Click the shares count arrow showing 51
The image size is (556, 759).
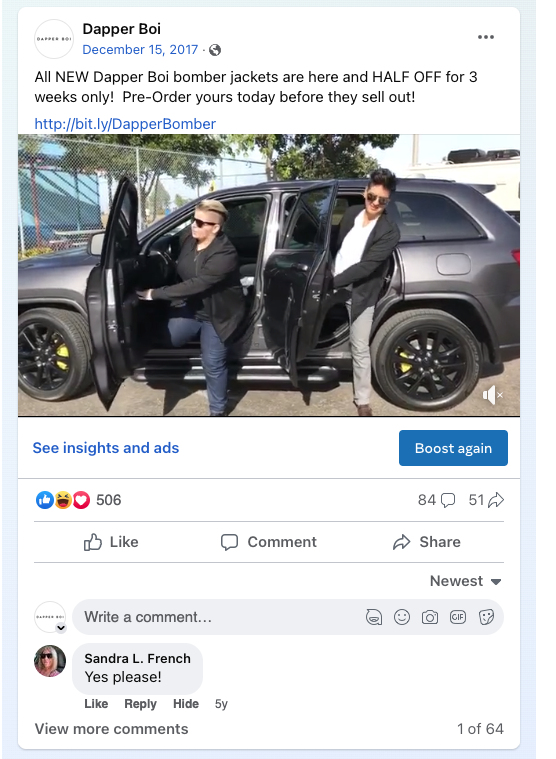tap(486, 500)
